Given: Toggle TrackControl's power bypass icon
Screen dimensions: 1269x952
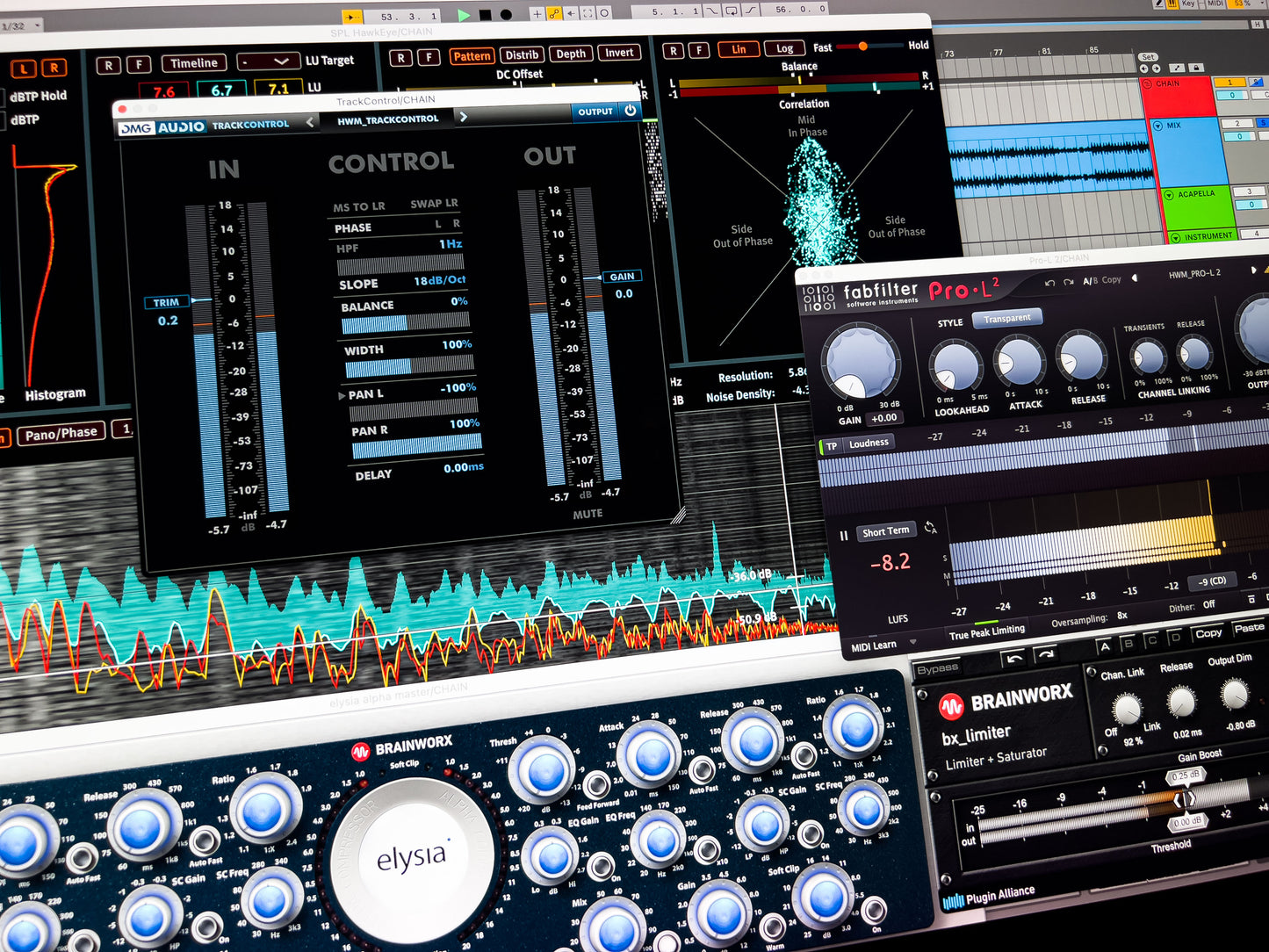Looking at the screenshot, I should click(630, 111).
